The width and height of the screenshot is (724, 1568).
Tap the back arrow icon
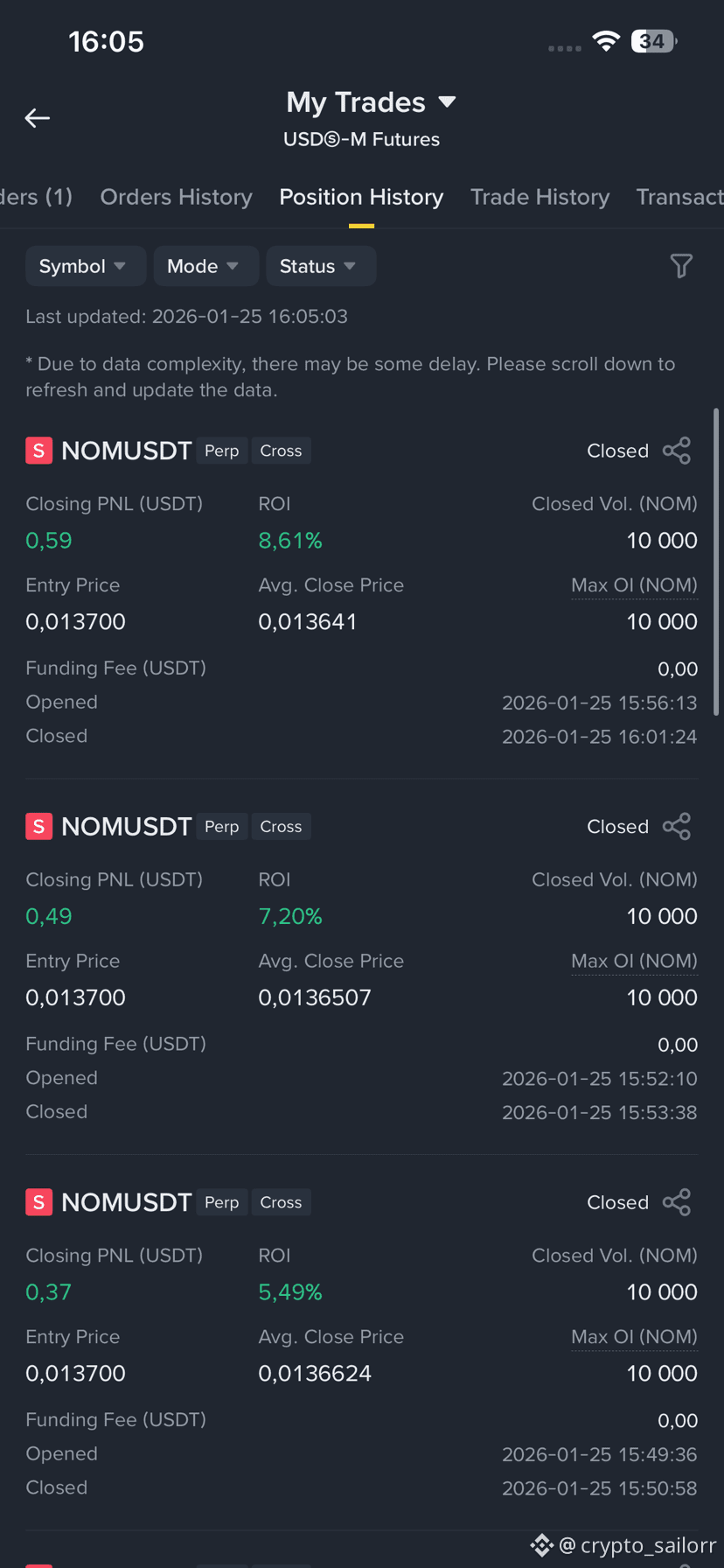pyautogui.click(x=37, y=117)
